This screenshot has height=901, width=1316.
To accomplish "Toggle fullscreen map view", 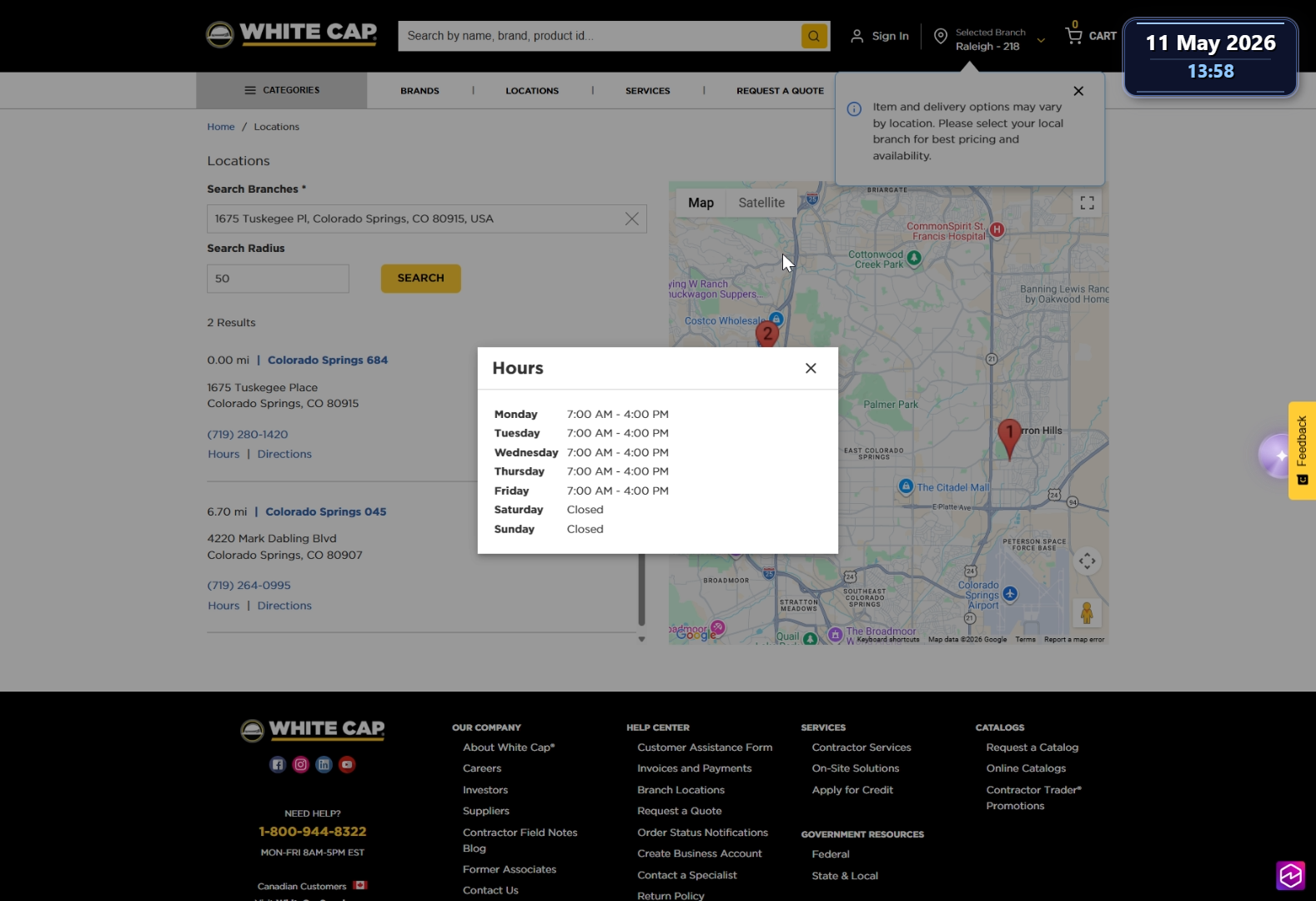I will [1087, 203].
